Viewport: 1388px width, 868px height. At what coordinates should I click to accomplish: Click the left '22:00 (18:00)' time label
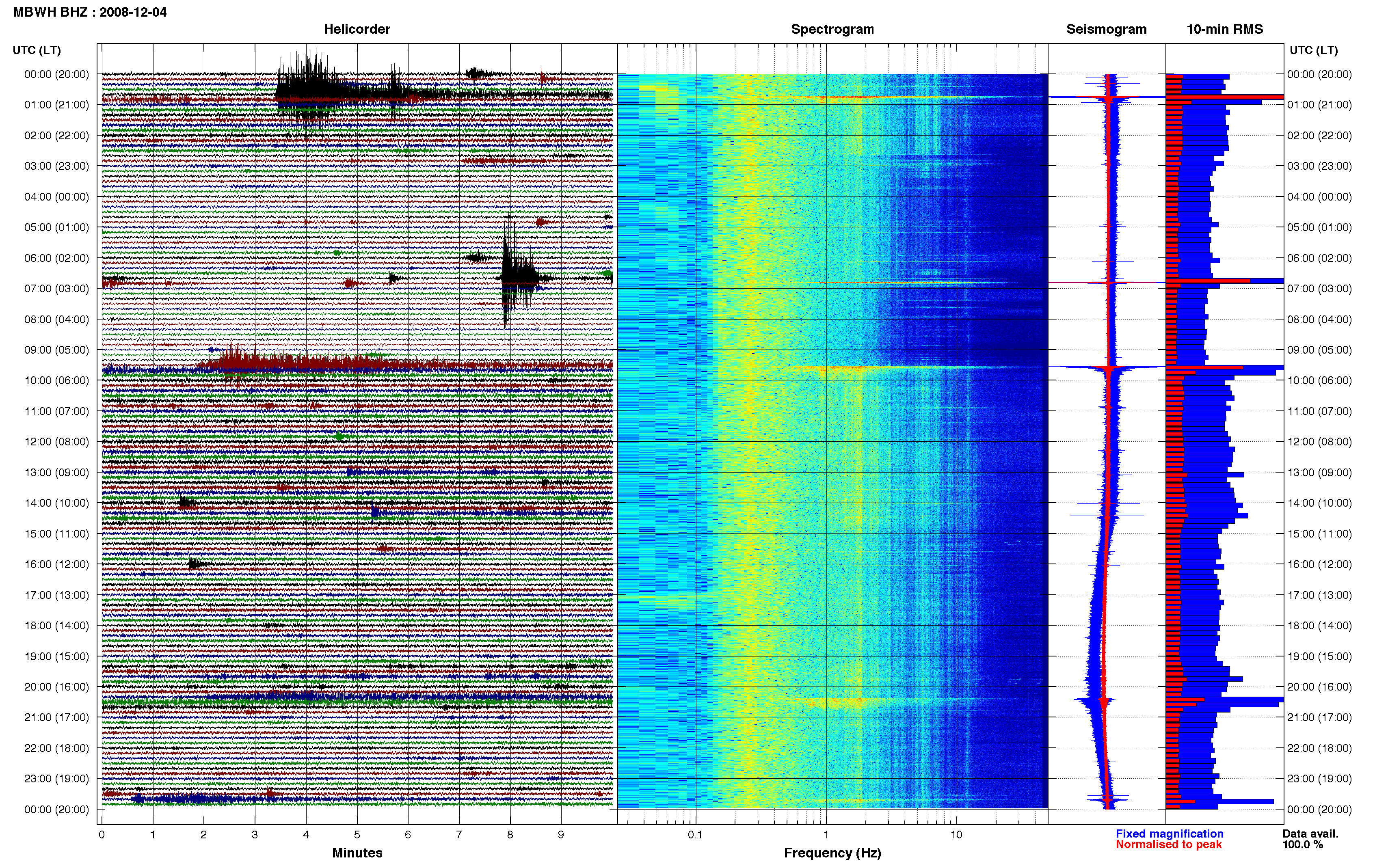[56, 748]
